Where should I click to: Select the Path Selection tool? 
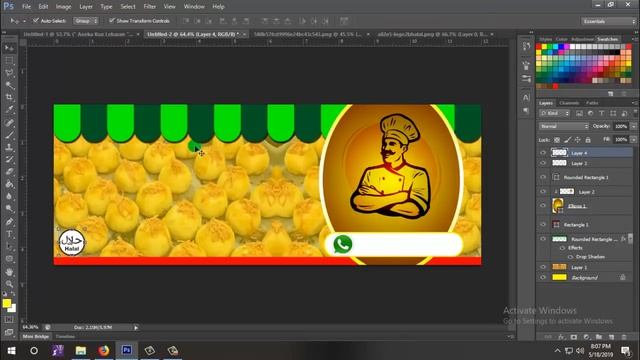[9, 246]
